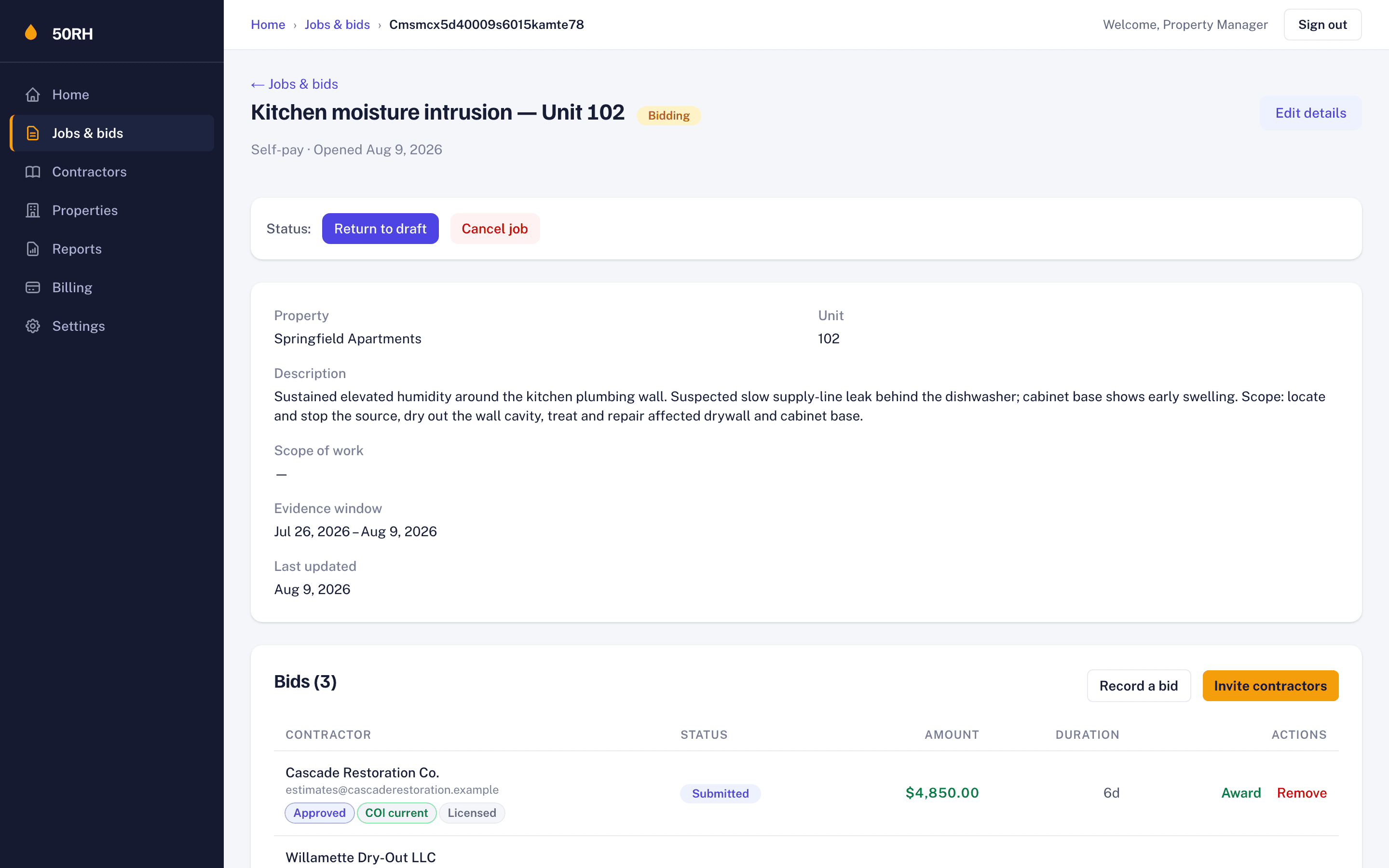Click the COI current tag
This screenshot has height=868, width=1389.
(x=396, y=813)
